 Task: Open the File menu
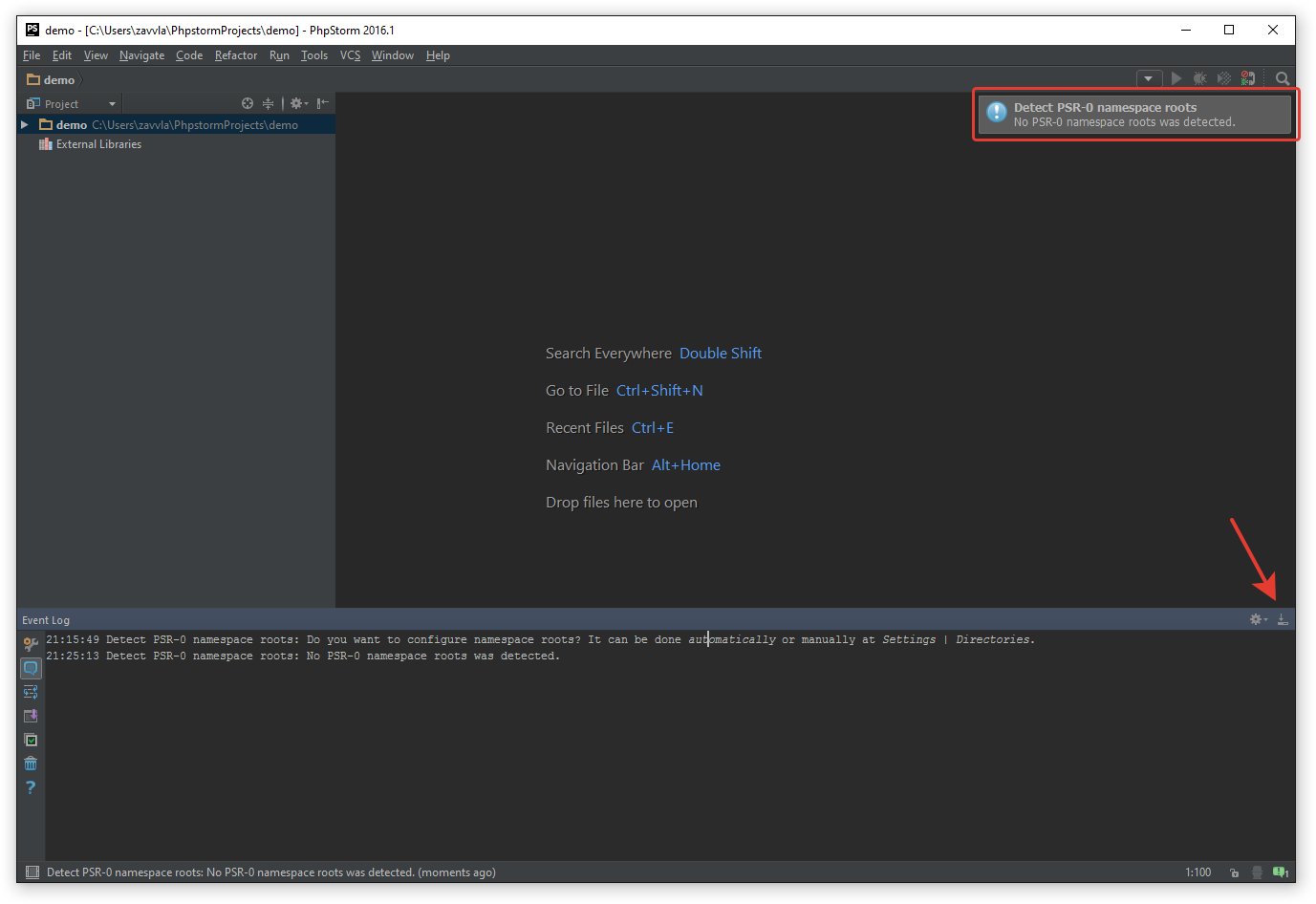[x=32, y=55]
